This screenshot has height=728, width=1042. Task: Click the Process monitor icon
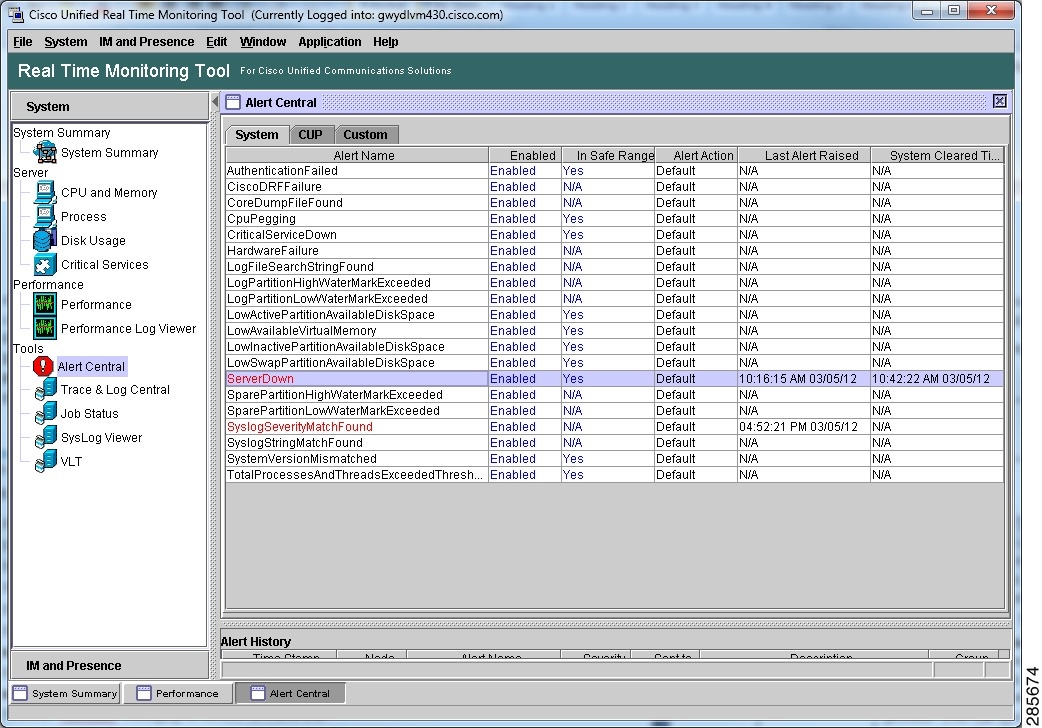click(45, 217)
